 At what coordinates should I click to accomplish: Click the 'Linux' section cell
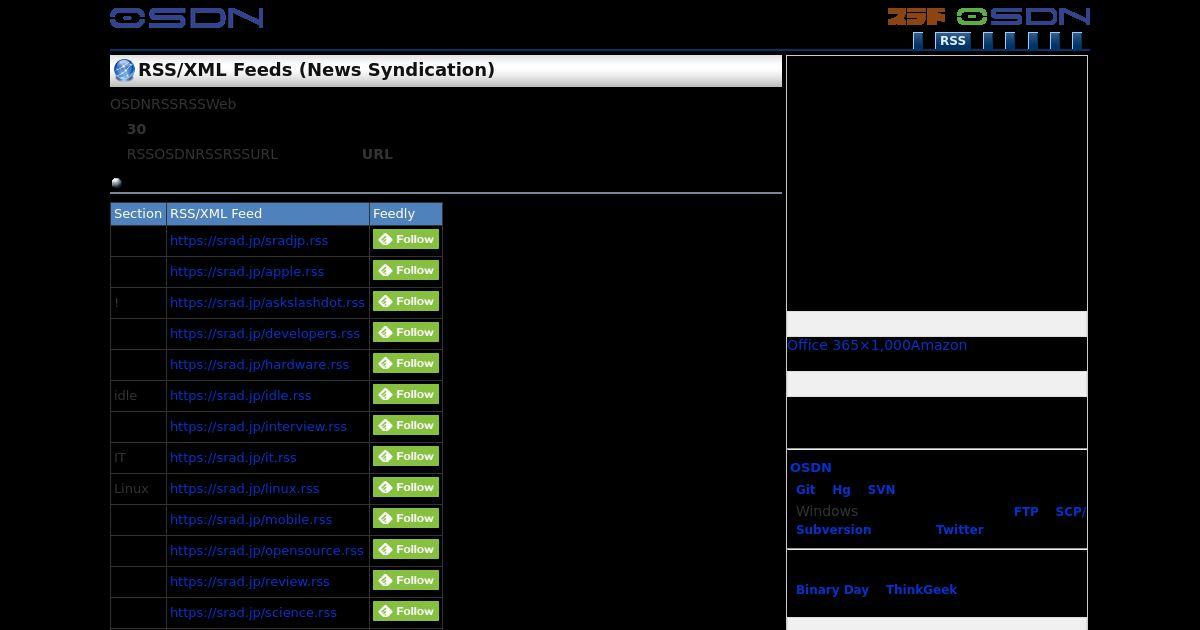pos(138,488)
